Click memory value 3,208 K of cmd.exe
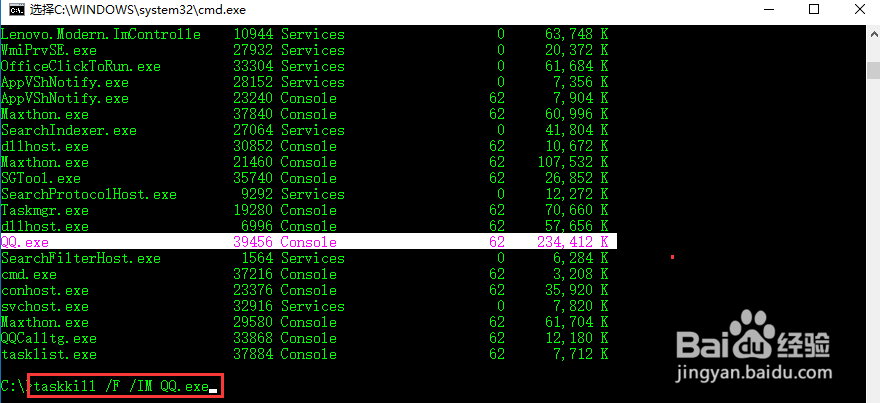Viewport: 880px width, 403px height. (580, 274)
